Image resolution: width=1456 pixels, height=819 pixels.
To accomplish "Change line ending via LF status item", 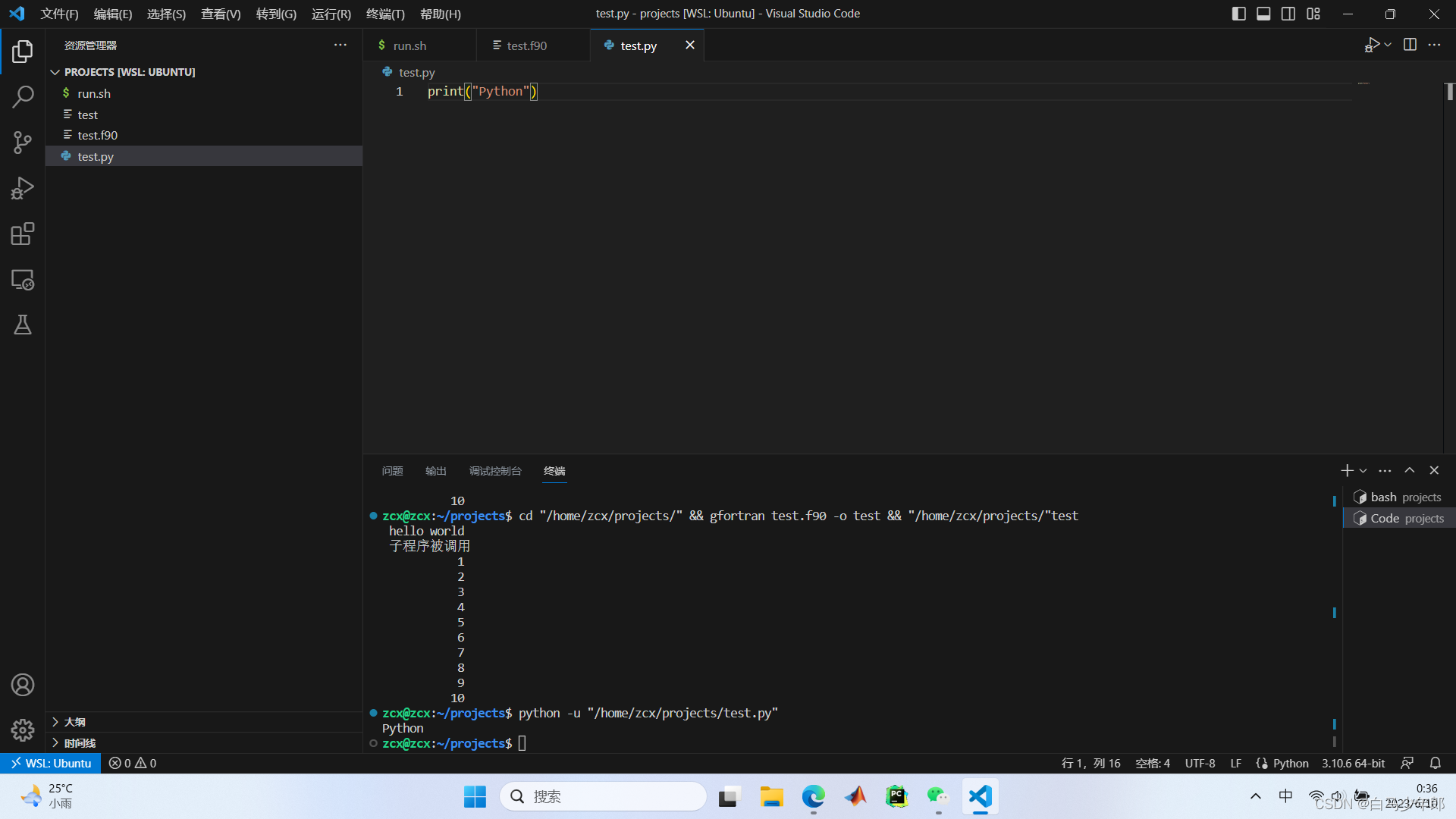I will pos(1236,763).
